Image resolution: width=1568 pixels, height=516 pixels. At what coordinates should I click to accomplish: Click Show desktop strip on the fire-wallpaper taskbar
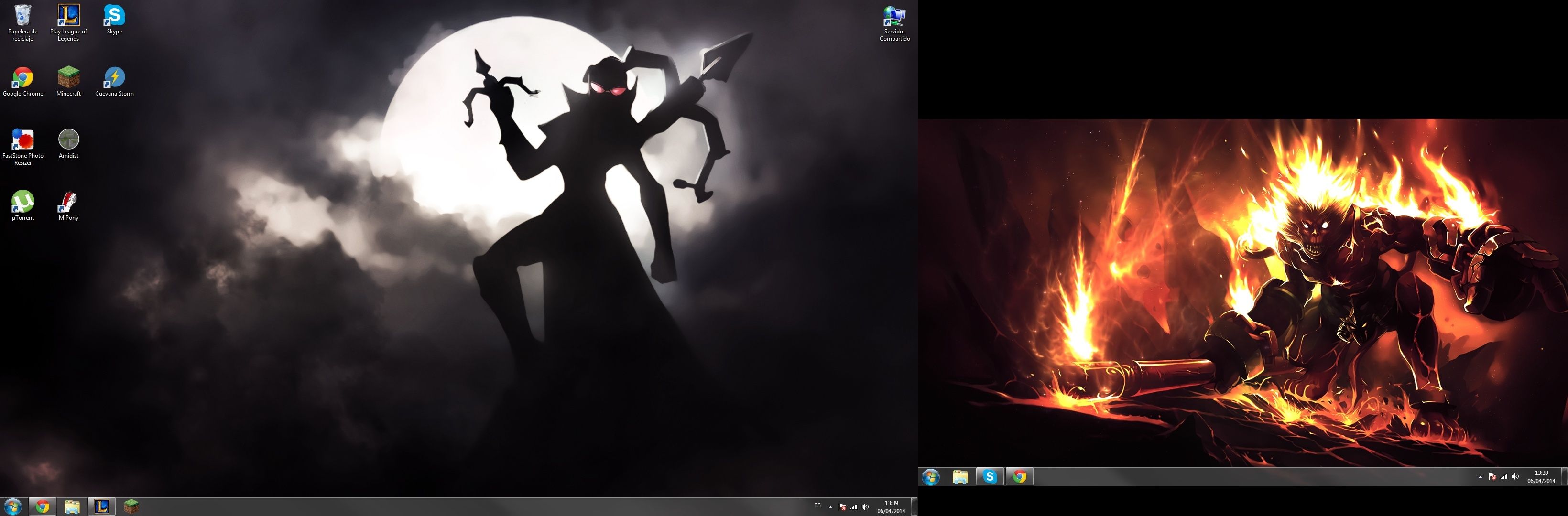[x=1564, y=477]
